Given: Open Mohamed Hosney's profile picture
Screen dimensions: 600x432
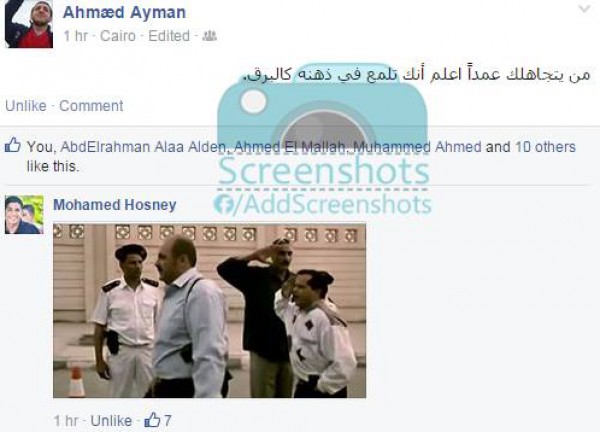Looking at the screenshot, I should [24, 214].
